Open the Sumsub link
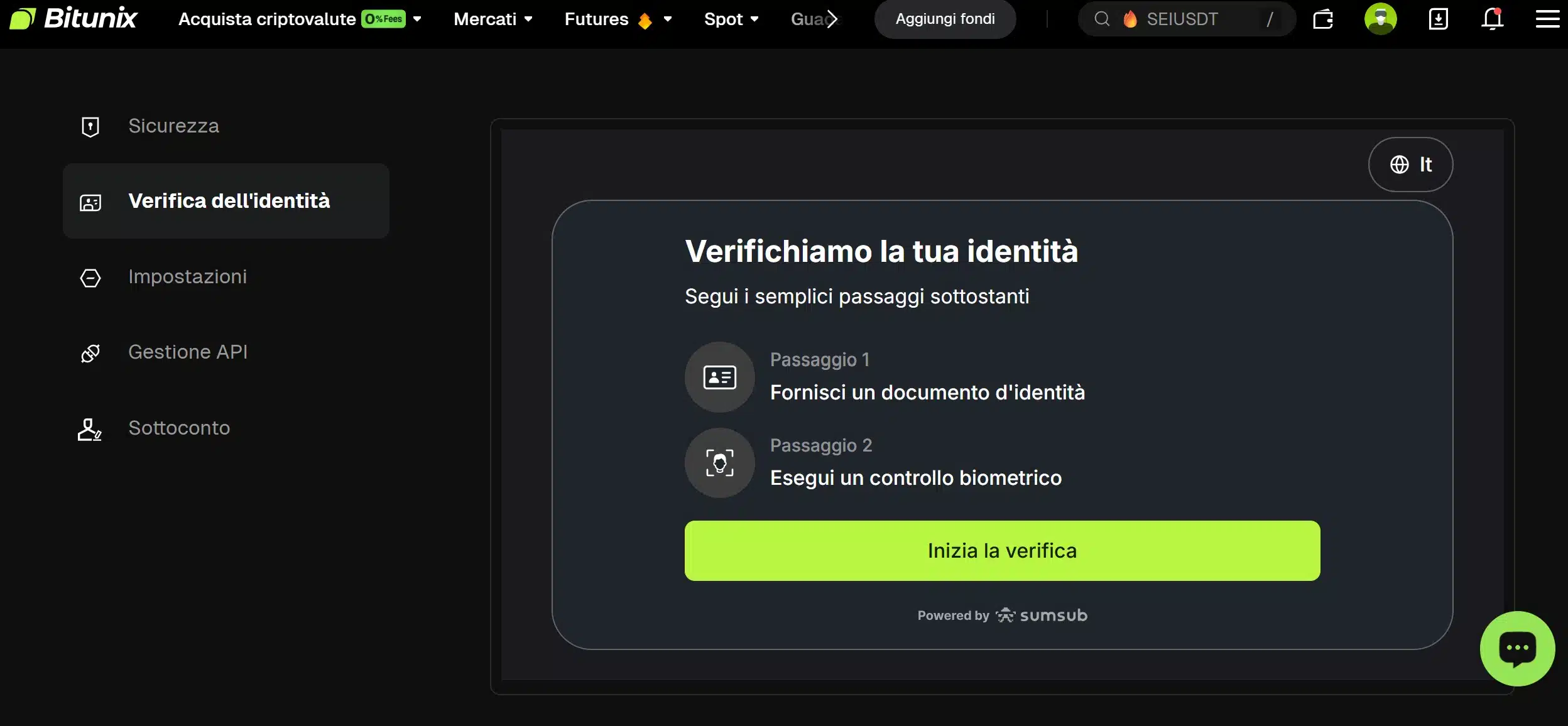1568x726 pixels. pyautogui.click(x=1041, y=615)
